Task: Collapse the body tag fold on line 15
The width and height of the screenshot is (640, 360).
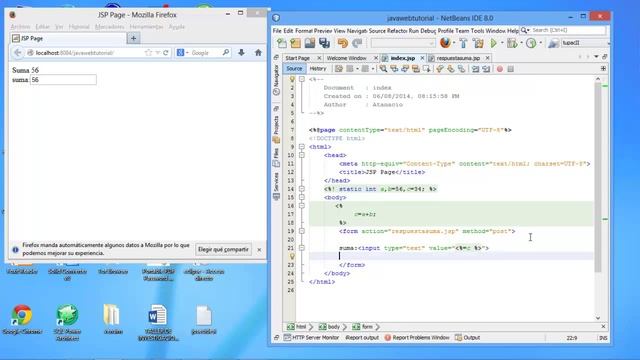Action: pyautogui.click(x=302, y=197)
